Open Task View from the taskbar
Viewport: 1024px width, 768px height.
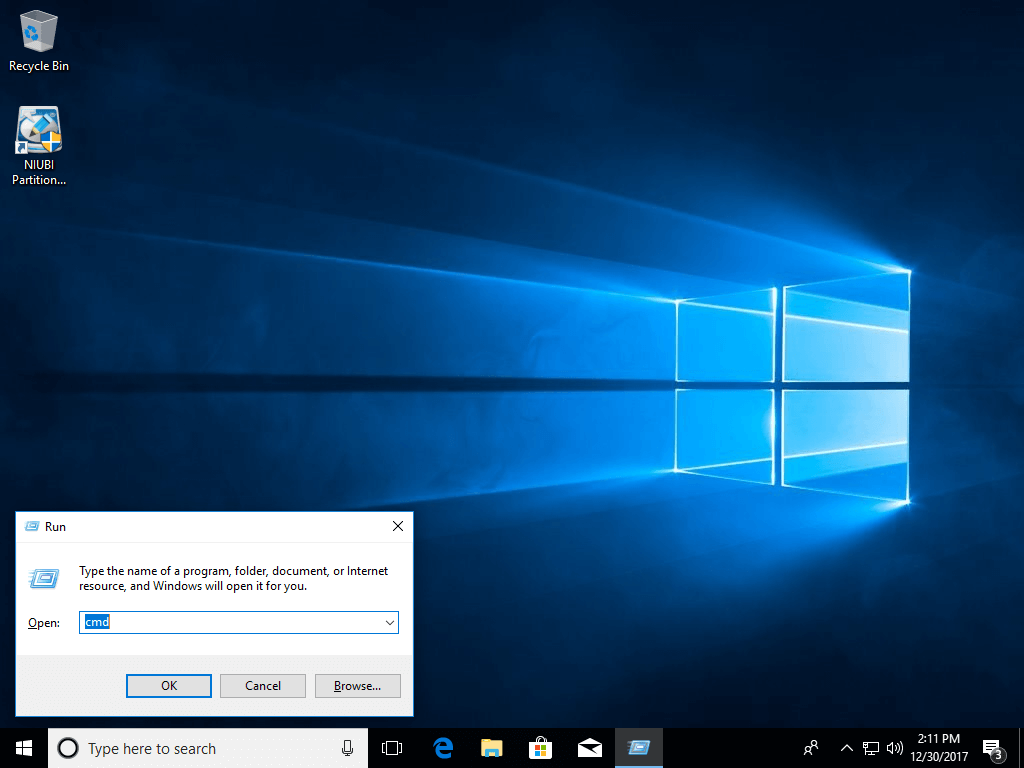click(x=392, y=748)
